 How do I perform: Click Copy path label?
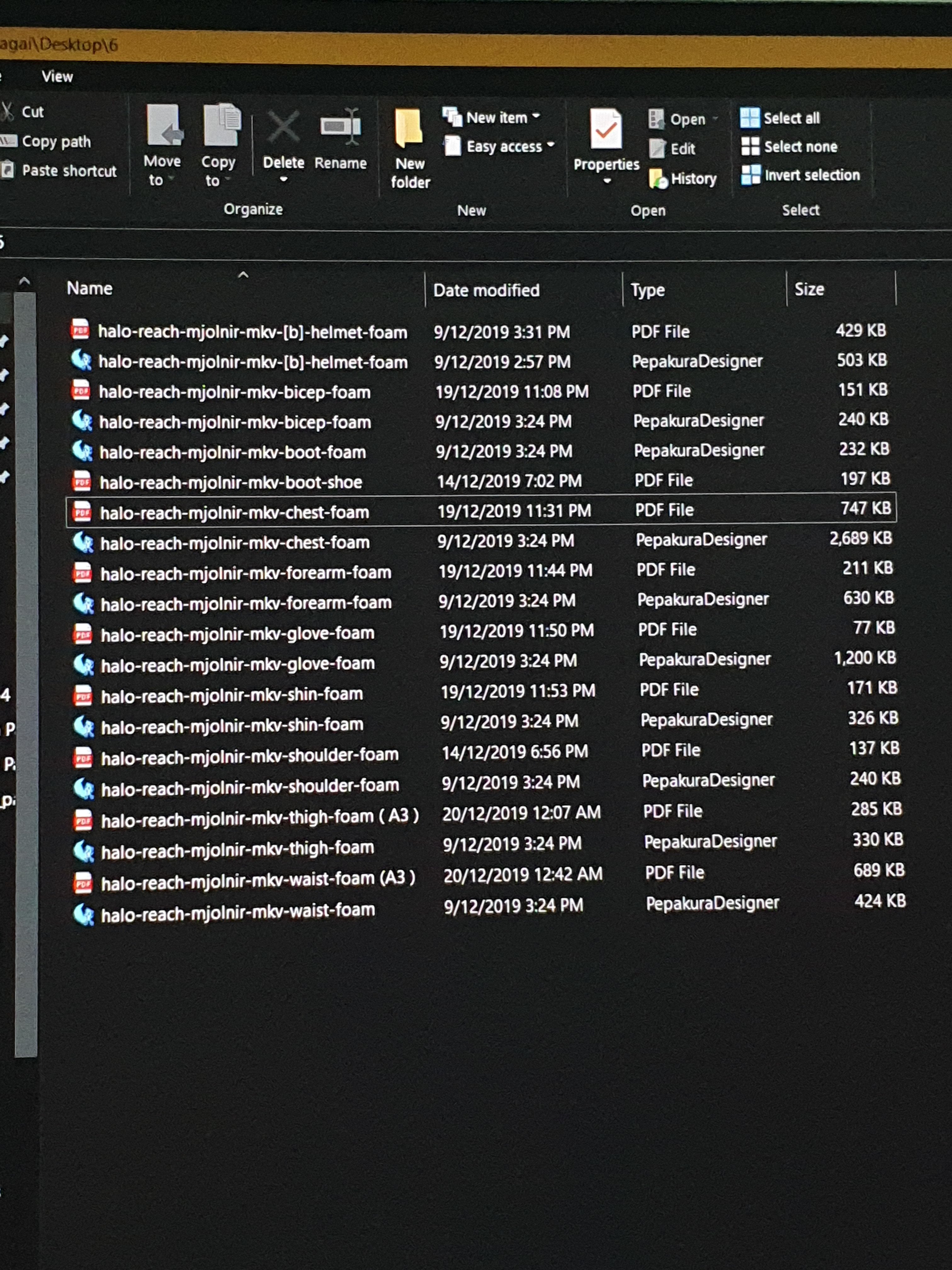(56, 141)
